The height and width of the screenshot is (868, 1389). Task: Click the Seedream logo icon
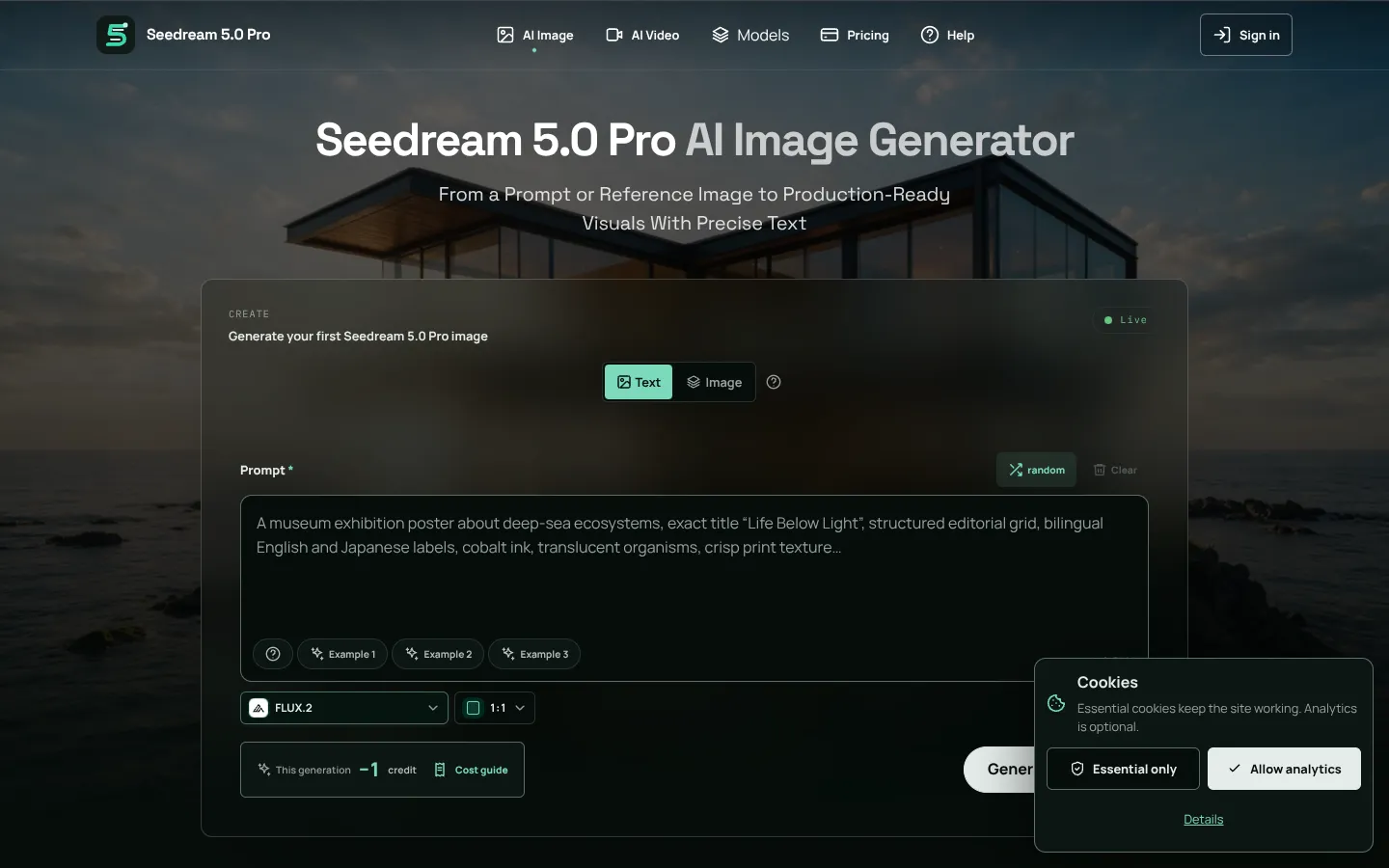click(x=116, y=35)
